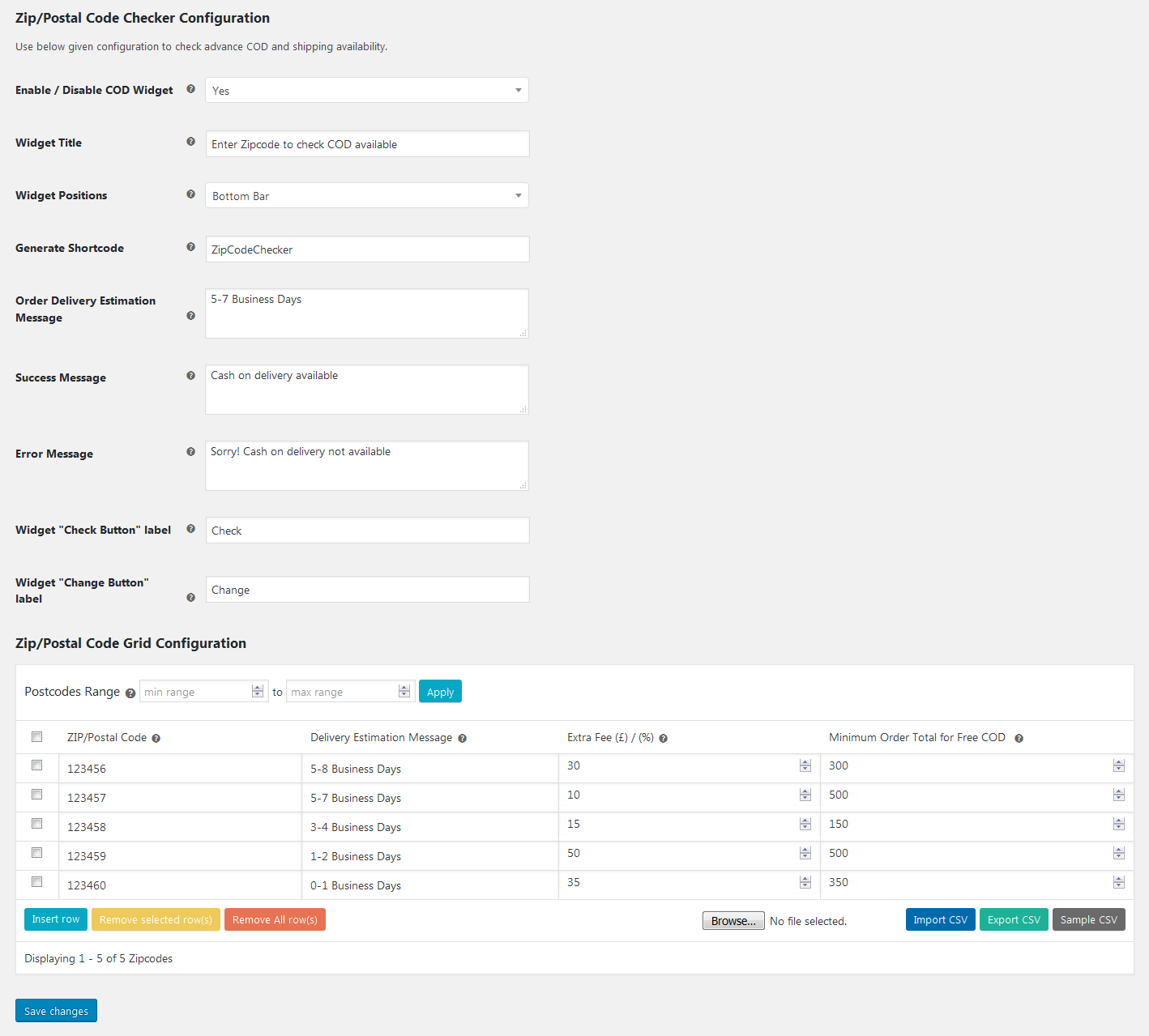
Task: Adjust Extra Fee stepper for row 123458
Action: point(805,825)
